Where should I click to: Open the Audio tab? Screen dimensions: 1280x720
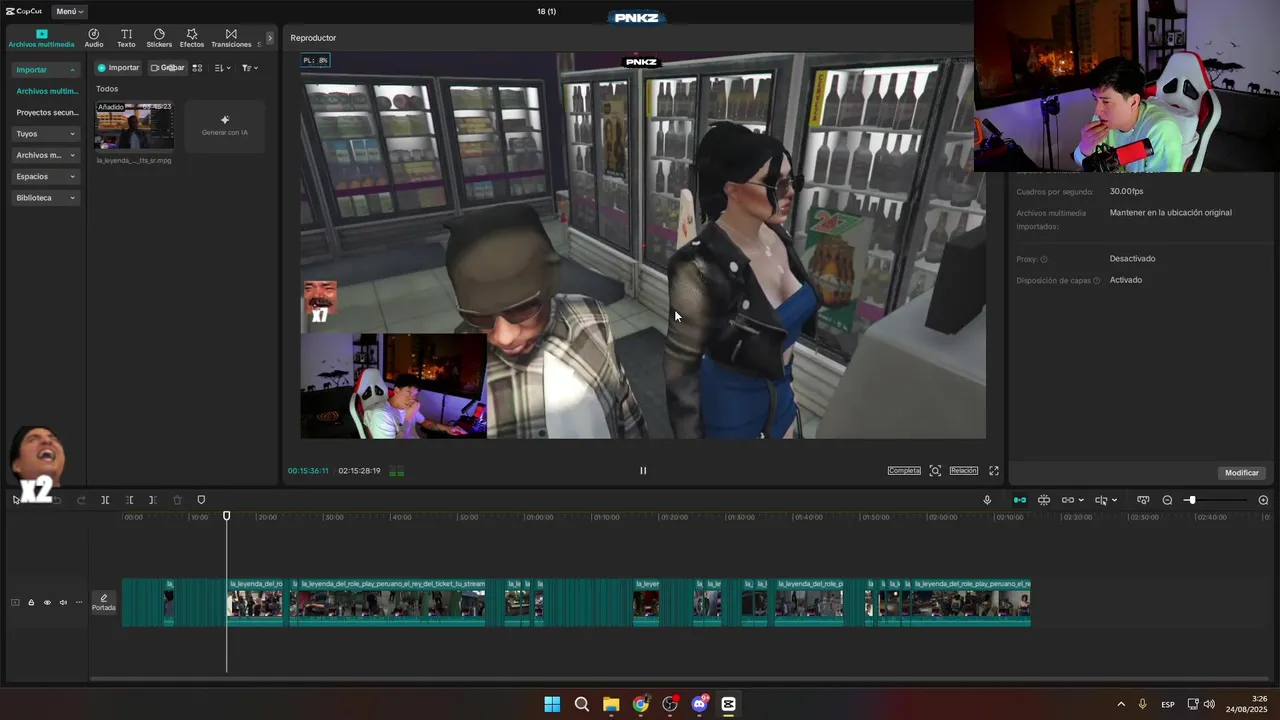tap(93, 38)
